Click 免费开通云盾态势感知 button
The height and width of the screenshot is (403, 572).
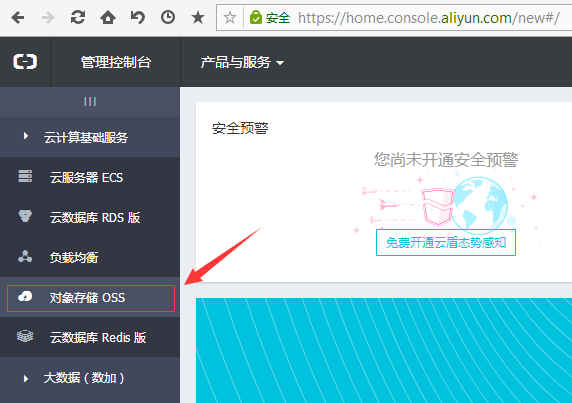pyautogui.click(x=446, y=242)
